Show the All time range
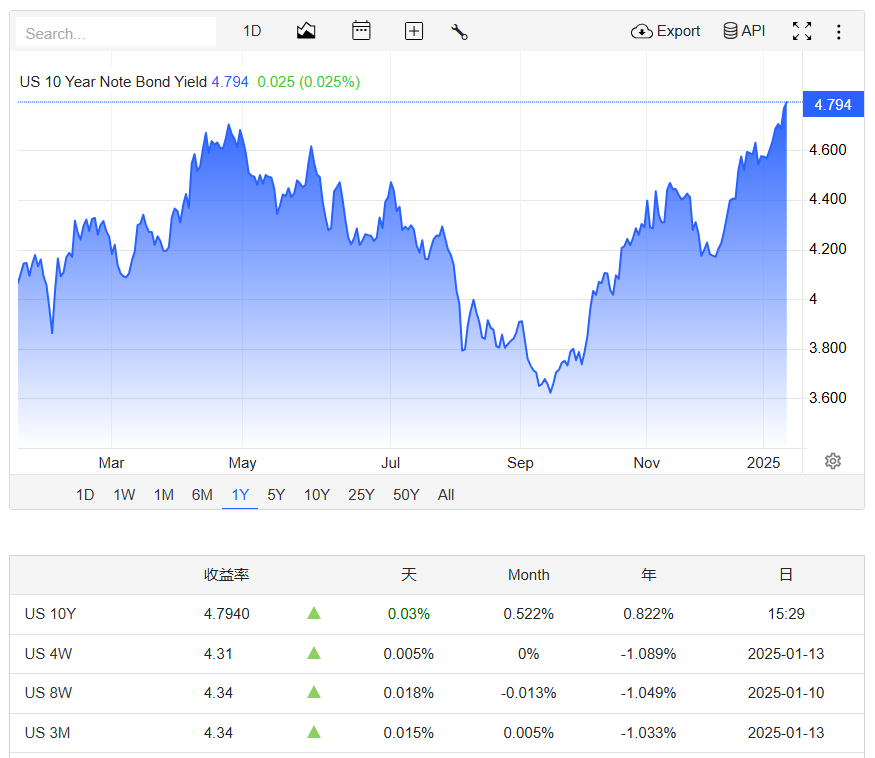The image size is (875, 758). pyautogui.click(x=446, y=494)
